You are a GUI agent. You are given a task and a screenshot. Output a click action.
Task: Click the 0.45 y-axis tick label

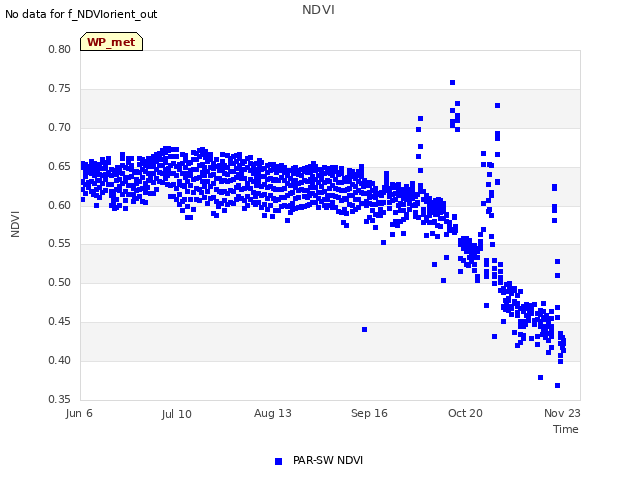pyautogui.click(x=60, y=322)
